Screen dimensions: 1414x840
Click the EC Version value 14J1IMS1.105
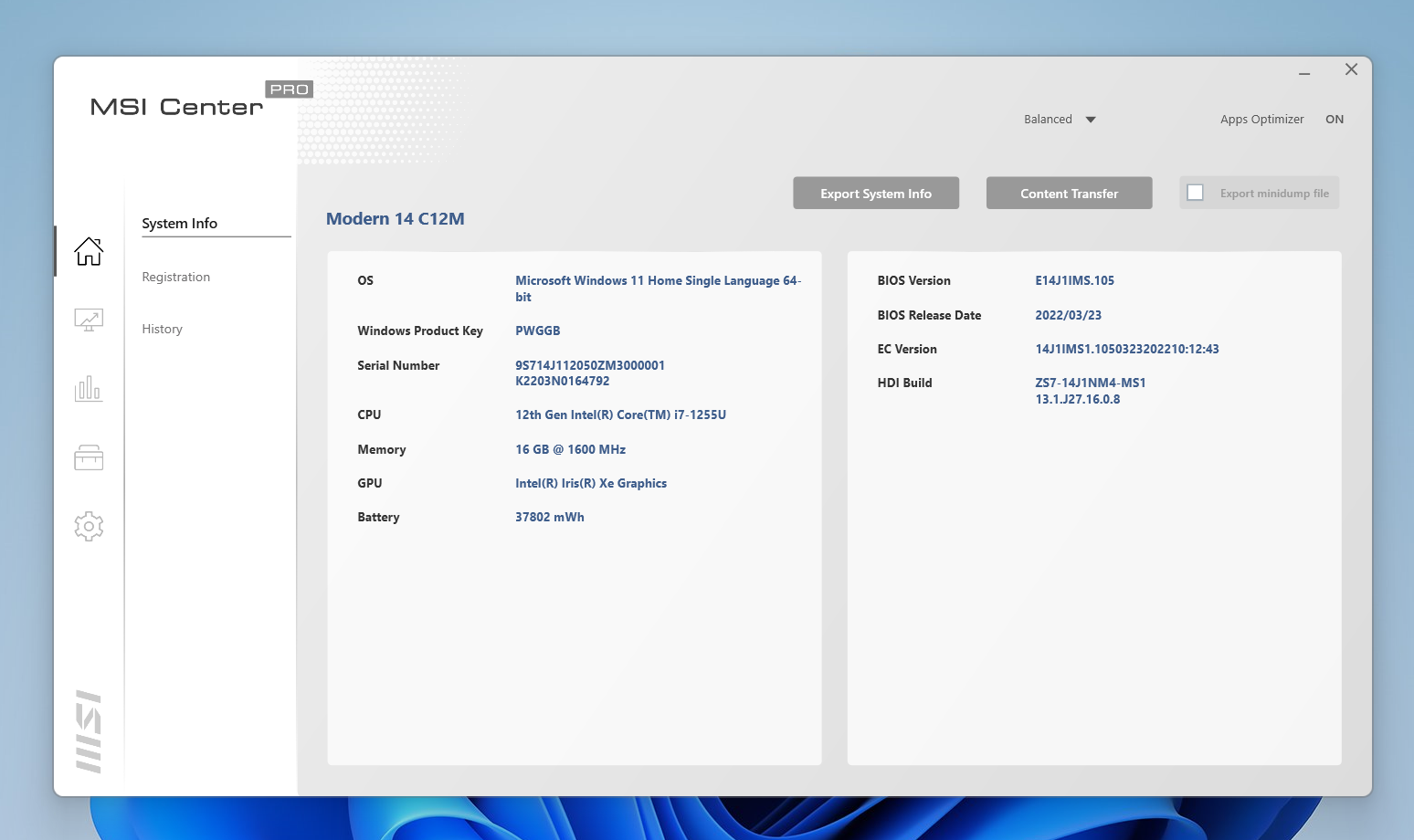pyautogui.click(x=1127, y=349)
